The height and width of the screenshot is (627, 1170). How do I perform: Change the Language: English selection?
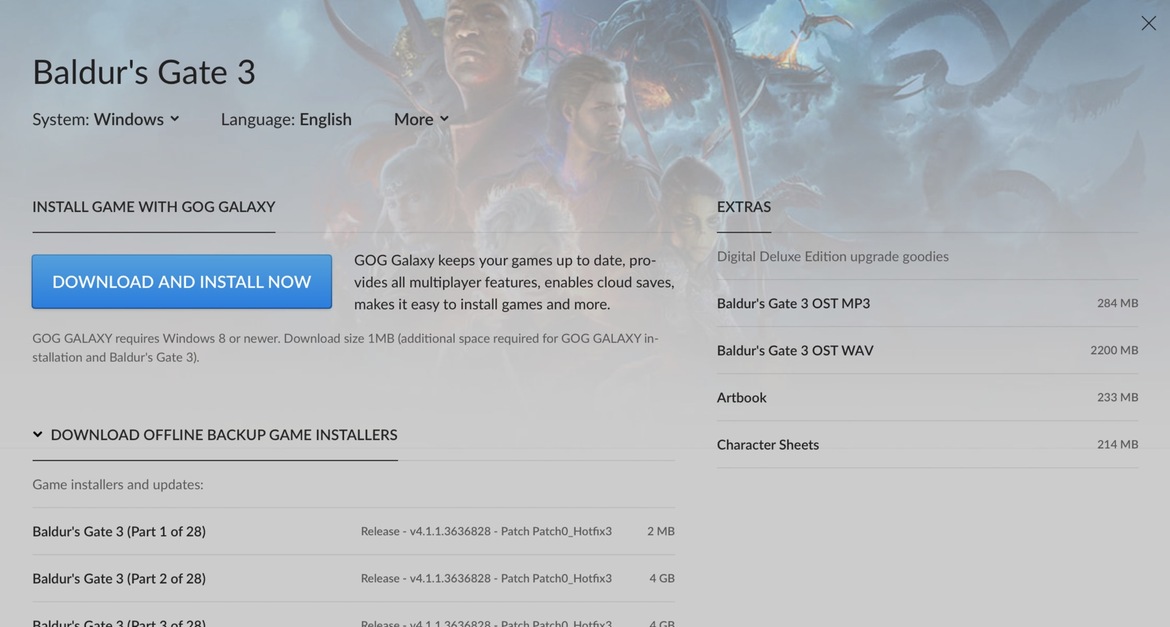pos(286,119)
